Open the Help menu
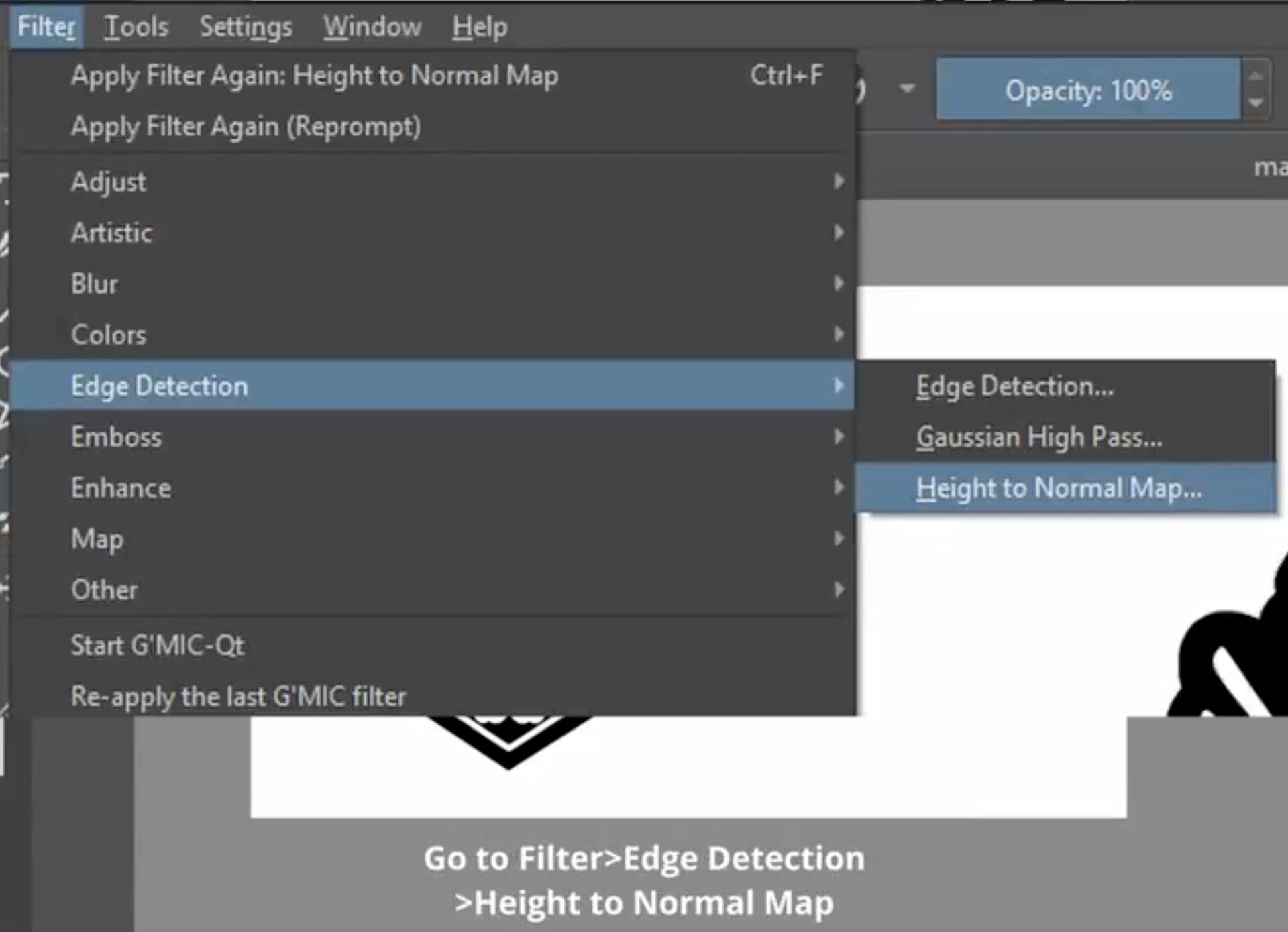1288x932 pixels. pyautogui.click(x=480, y=27)
